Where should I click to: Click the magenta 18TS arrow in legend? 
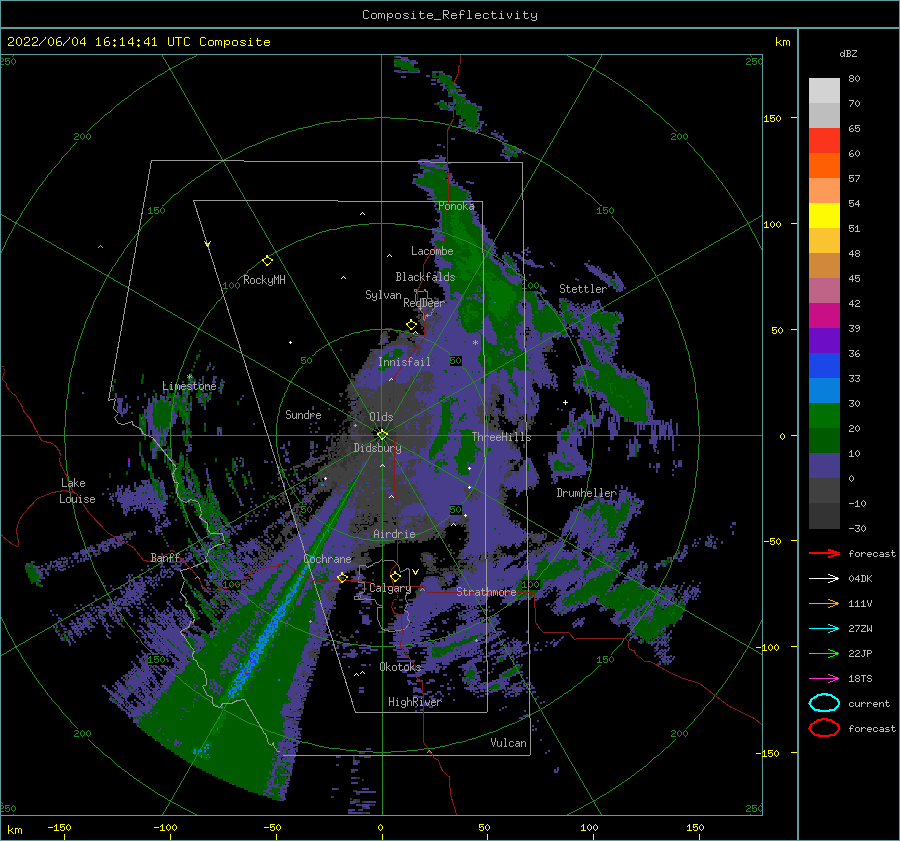pos(824,679)
